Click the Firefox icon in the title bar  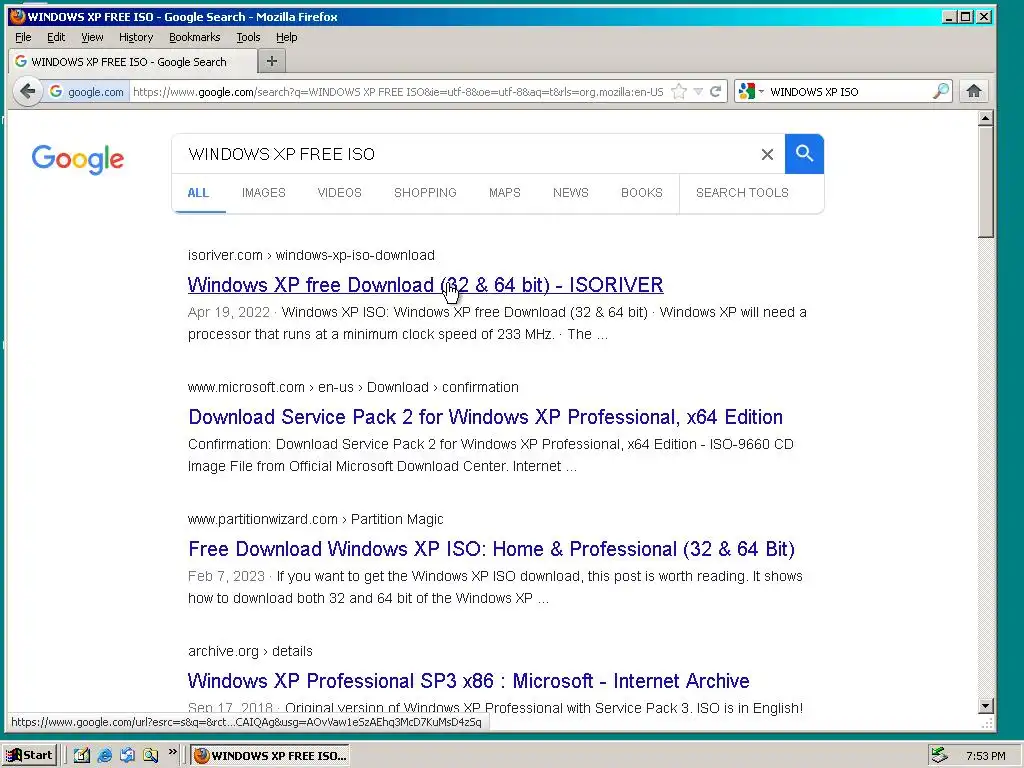point(18,16)
